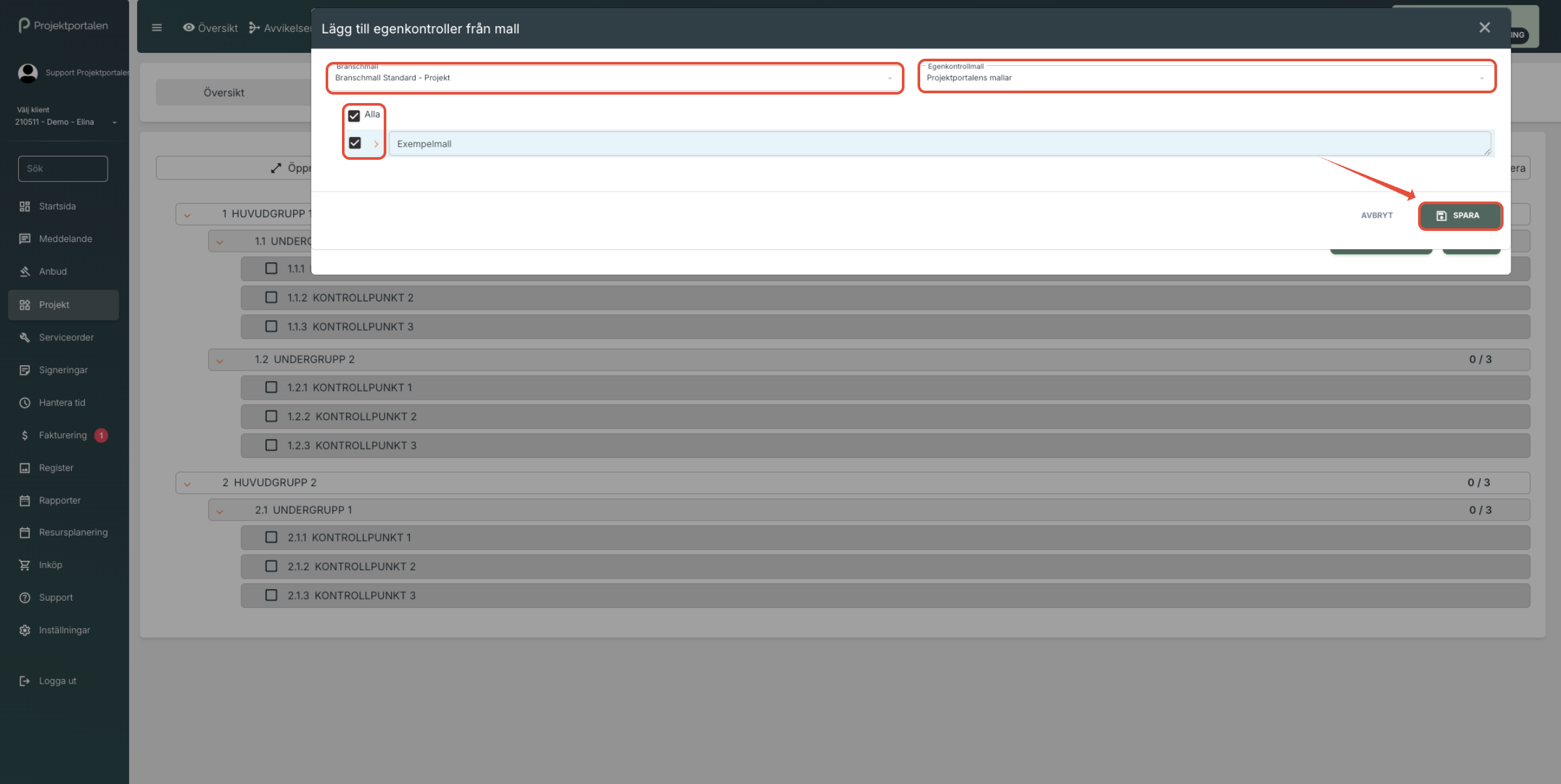Viewport: 1561px width, 784px height.
Task: Open Inköp shopping cart icon
Action: [x=25, y=565]
